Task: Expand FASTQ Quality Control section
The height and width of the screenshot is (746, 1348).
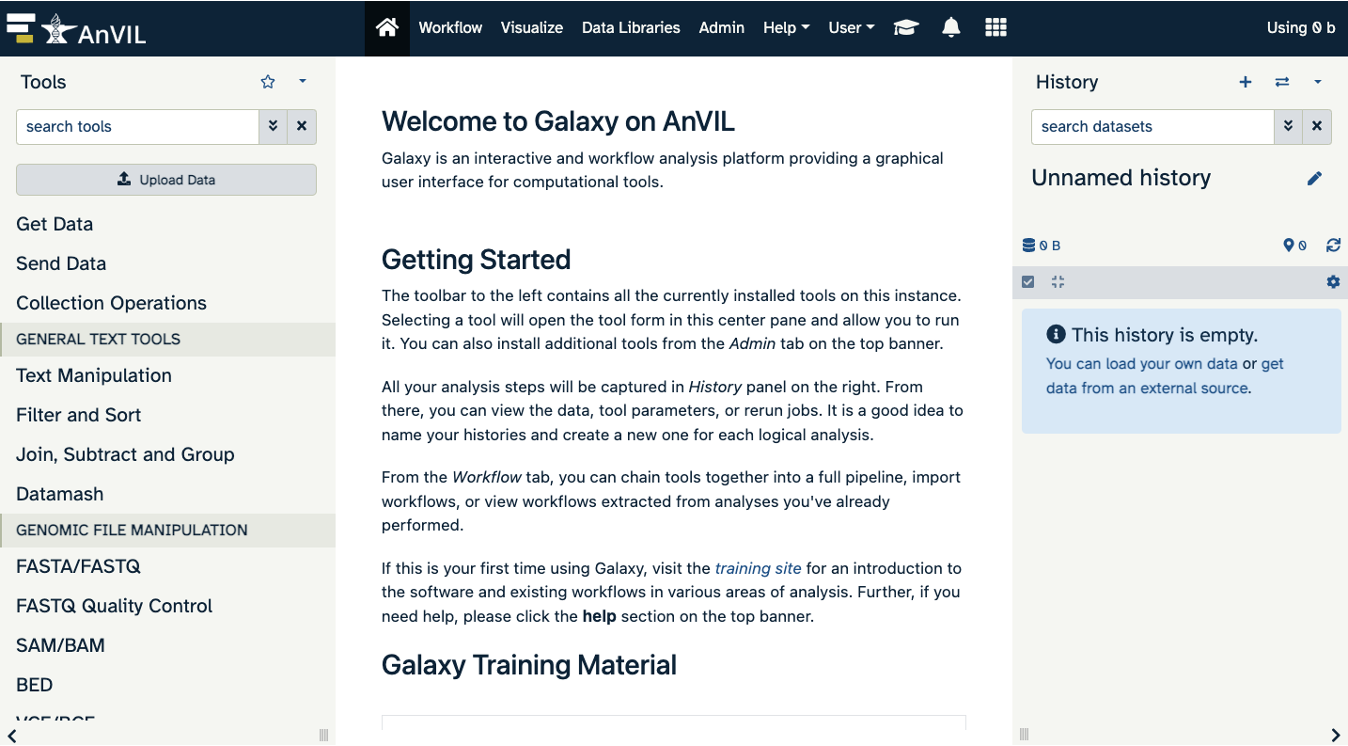Action: (x=114, y=606)
